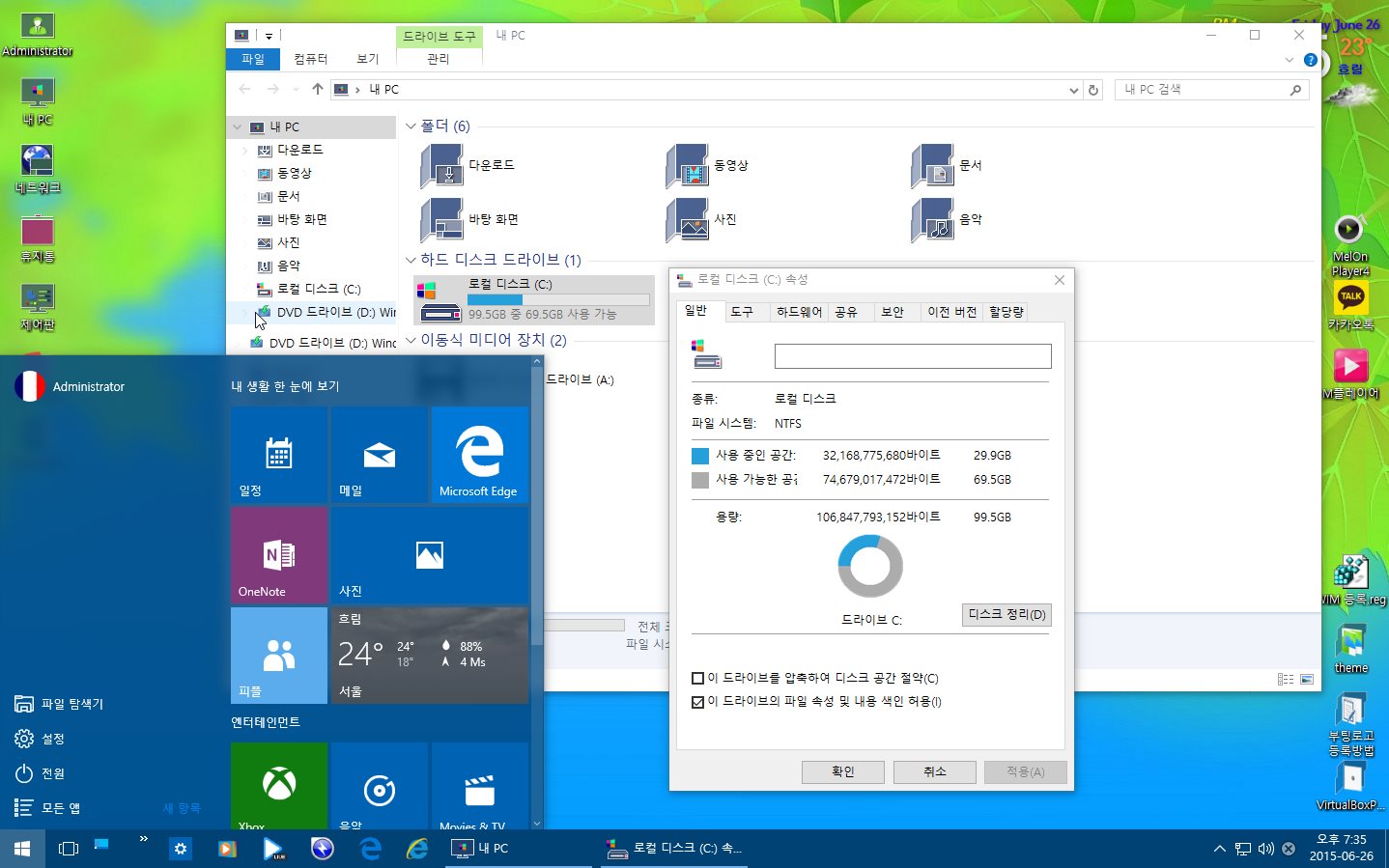This screenshot has width=1389, height=868.
Task: Enable compress this drive checkbox
Action: coord(698,679)
